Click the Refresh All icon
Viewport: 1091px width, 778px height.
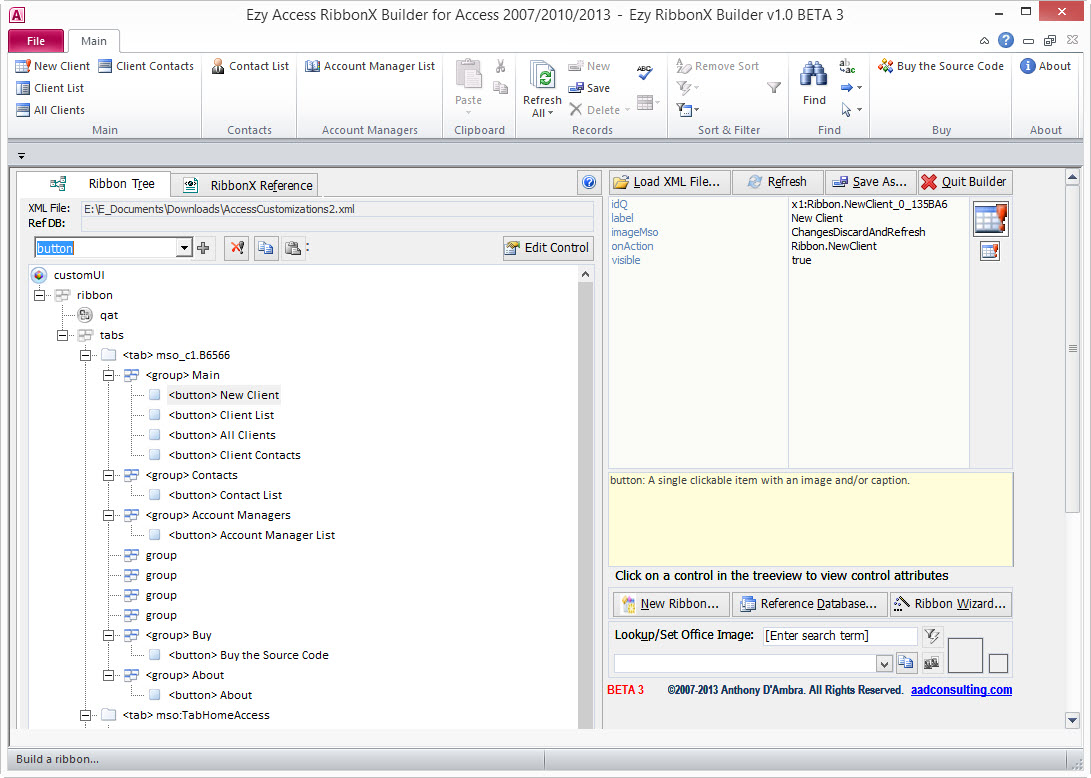[542, 76]
